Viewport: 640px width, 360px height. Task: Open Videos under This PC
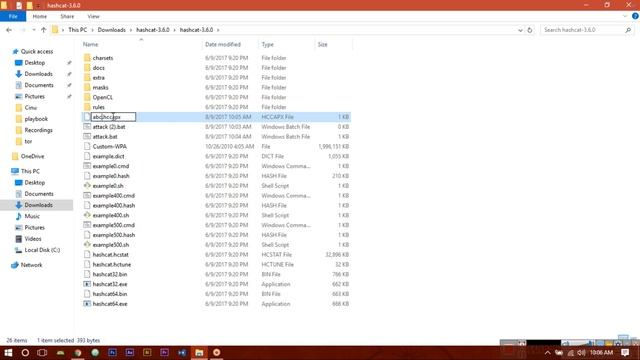[x=33, y=239]
